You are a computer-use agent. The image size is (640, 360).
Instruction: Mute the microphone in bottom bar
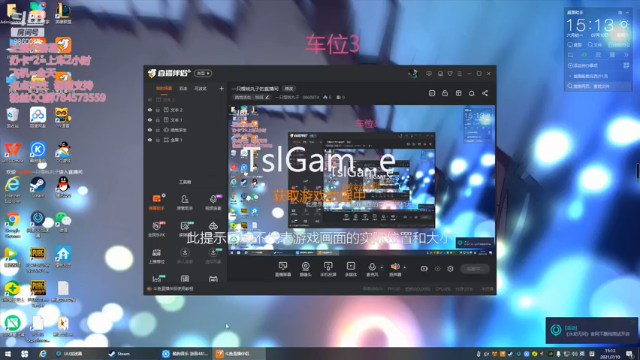click(x=372, y=268)
